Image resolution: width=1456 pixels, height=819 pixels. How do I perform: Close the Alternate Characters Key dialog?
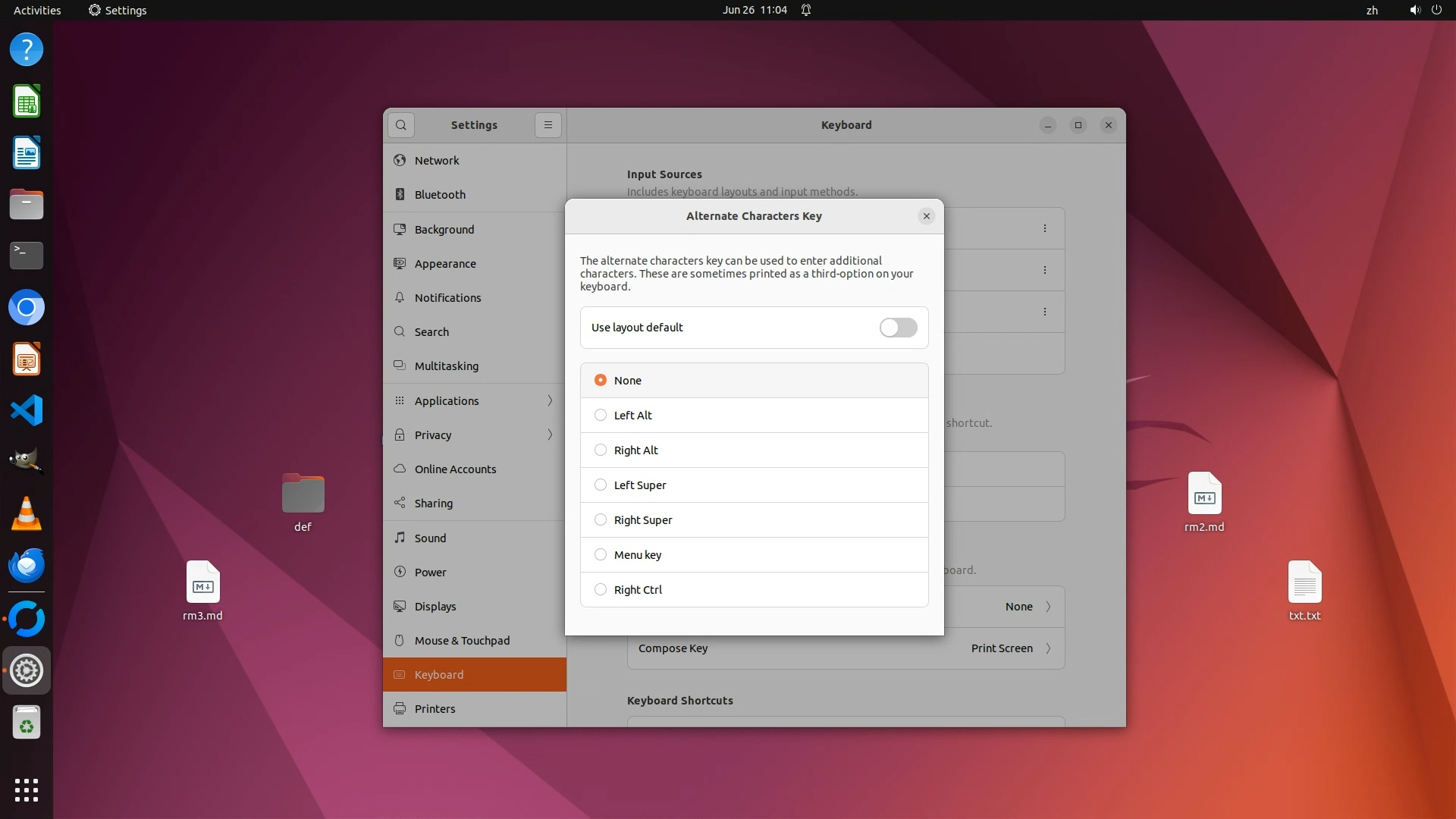coord(926,216)
